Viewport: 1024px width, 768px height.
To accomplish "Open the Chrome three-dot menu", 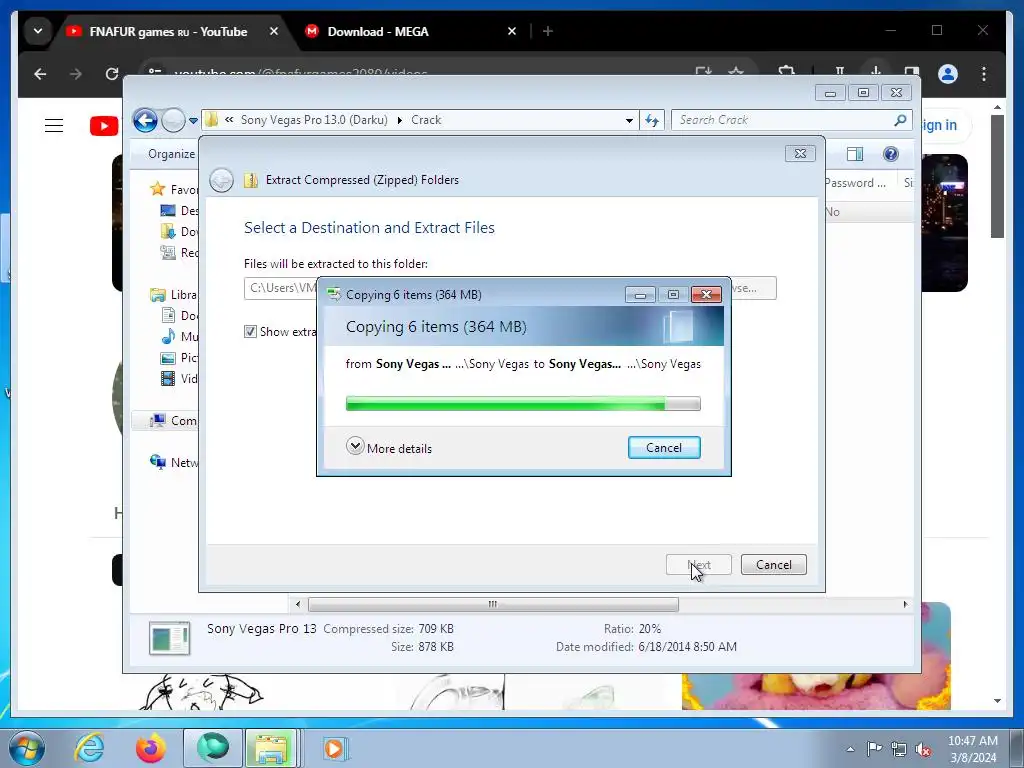I will [x=984, y=74].
